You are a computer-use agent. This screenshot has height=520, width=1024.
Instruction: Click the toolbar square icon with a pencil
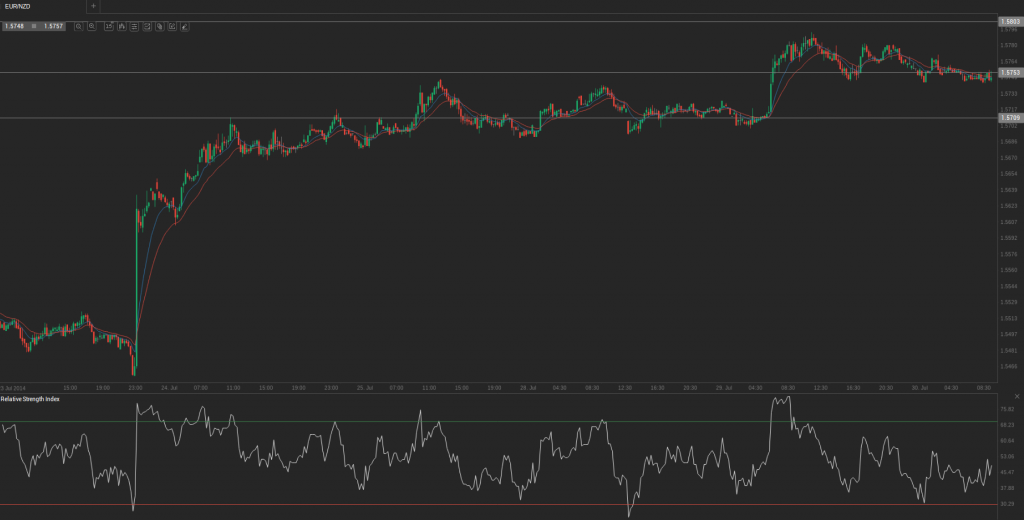pos(172,26)
